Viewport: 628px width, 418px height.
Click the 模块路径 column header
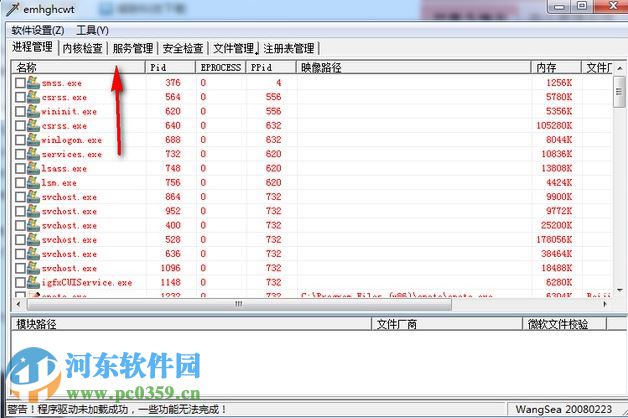[191, 324]
